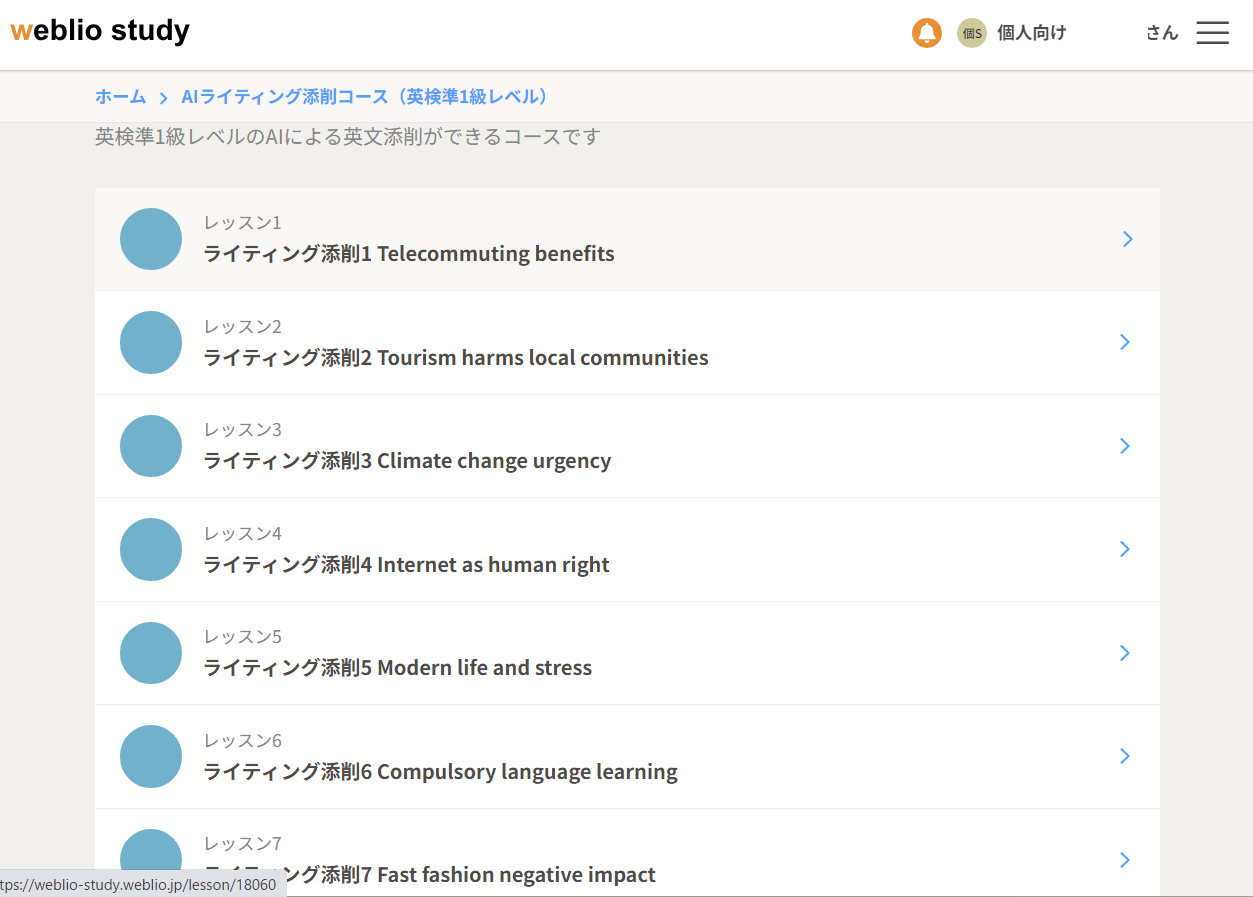Screen dimensions: 1253x897
Task: Click the さん user name
Action: point(1160,33)
